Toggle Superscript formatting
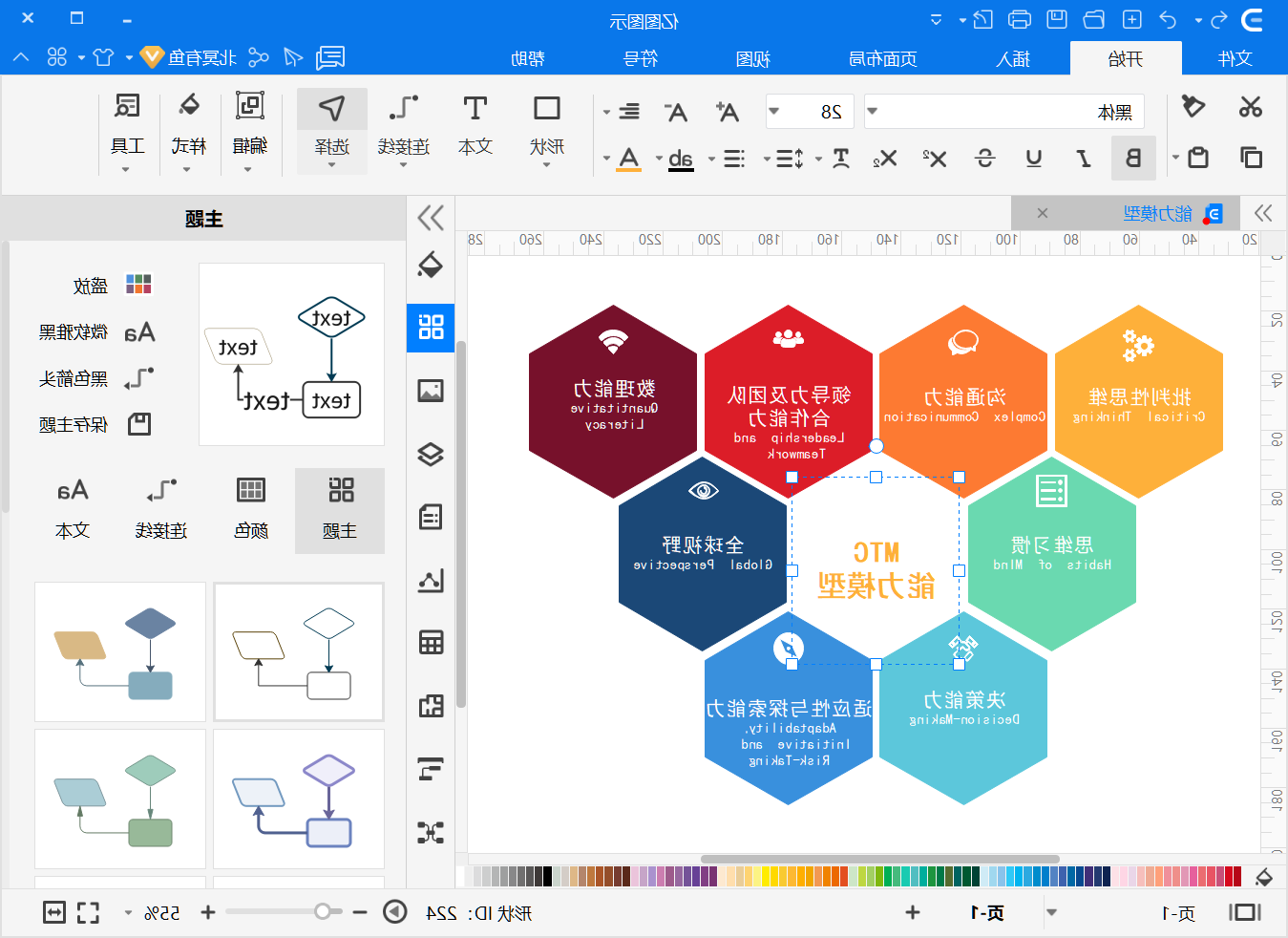The width and height of the screenshot is (1288, 938). tap(935, 158)
